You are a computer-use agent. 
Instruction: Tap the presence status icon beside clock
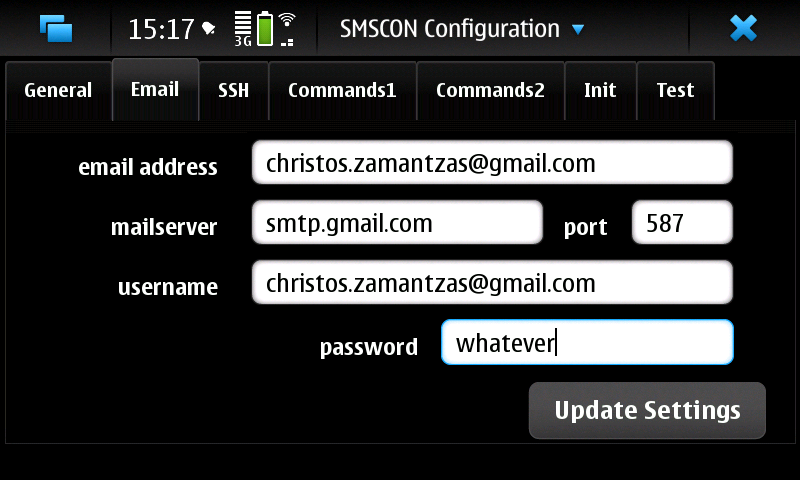point(208,28)
